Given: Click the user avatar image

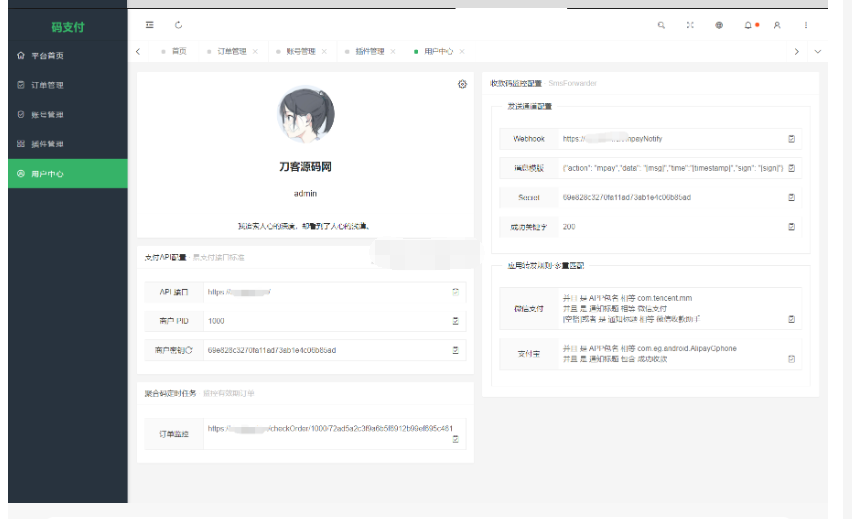Looking at the screenshot, I should (x=305, y=114).
